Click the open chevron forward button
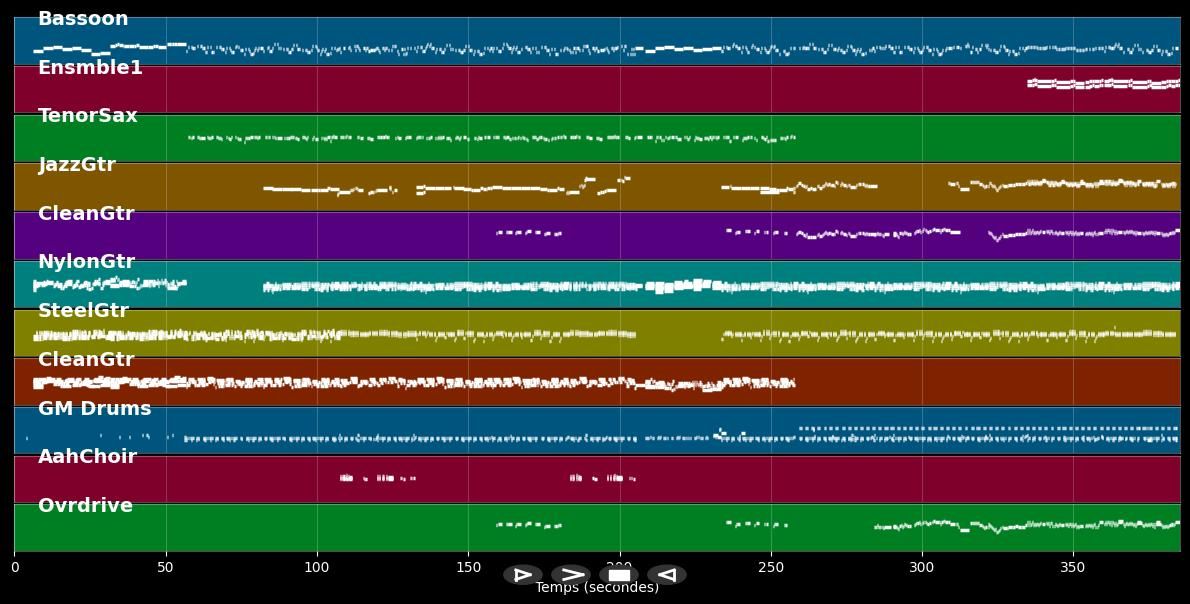The width and height of the screenshot is (1190, 604). click(x=571, y=575)
